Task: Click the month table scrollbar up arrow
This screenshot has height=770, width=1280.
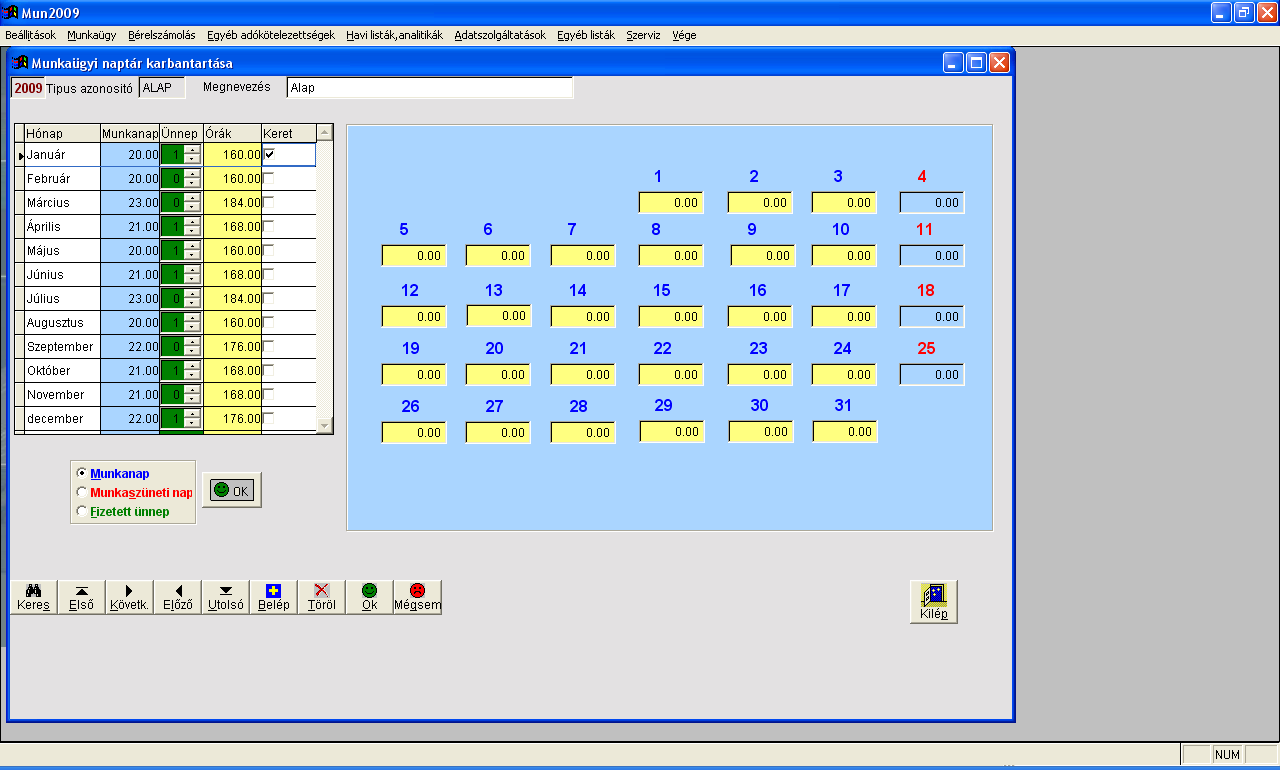Action: pyautogui.click(x=324, y=132)
